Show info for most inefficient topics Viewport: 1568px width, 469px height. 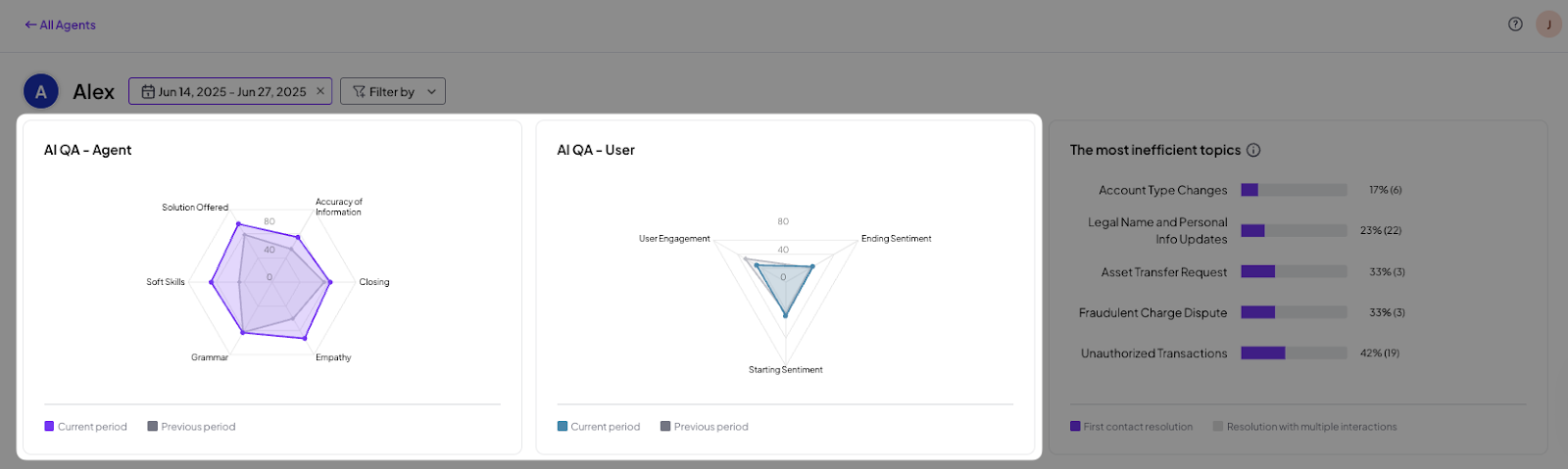[x=1253, y=150]
